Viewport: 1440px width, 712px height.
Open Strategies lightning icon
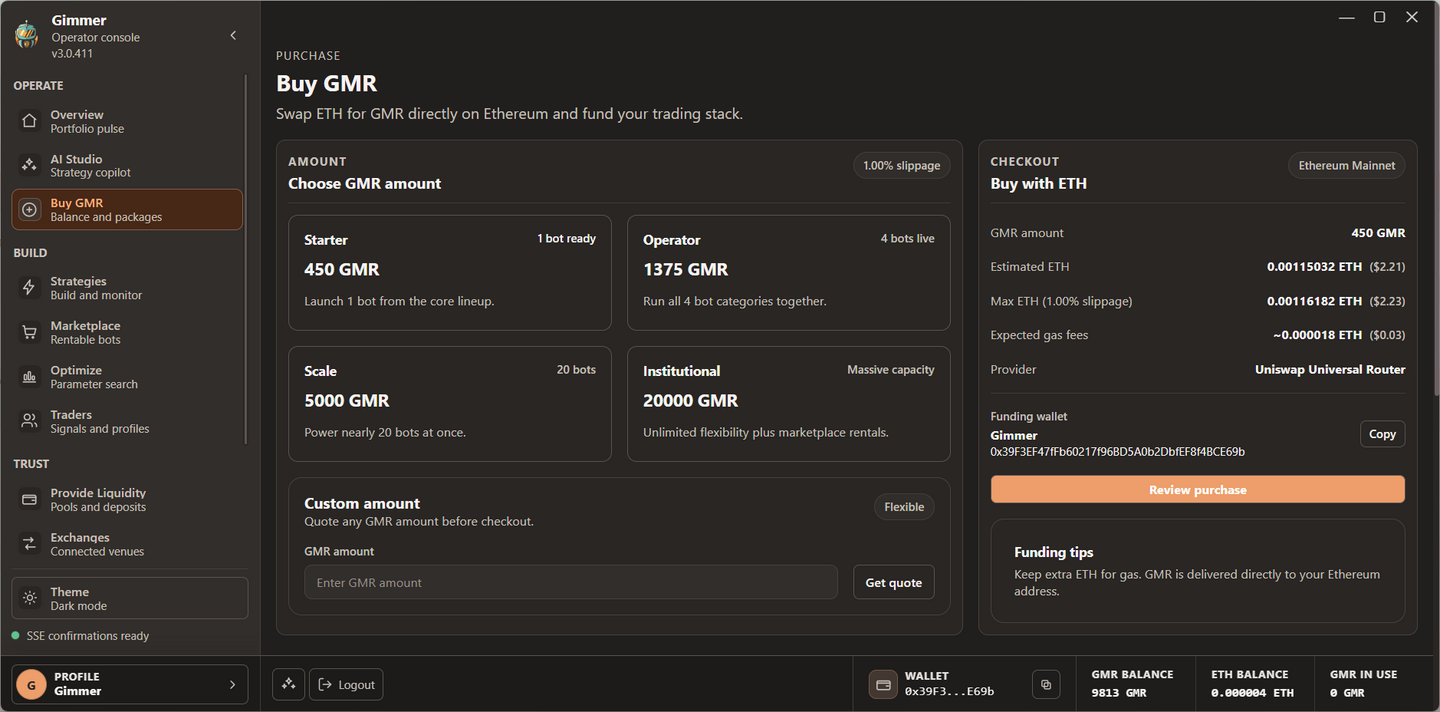pyautogui.click(x=29, y=288)
